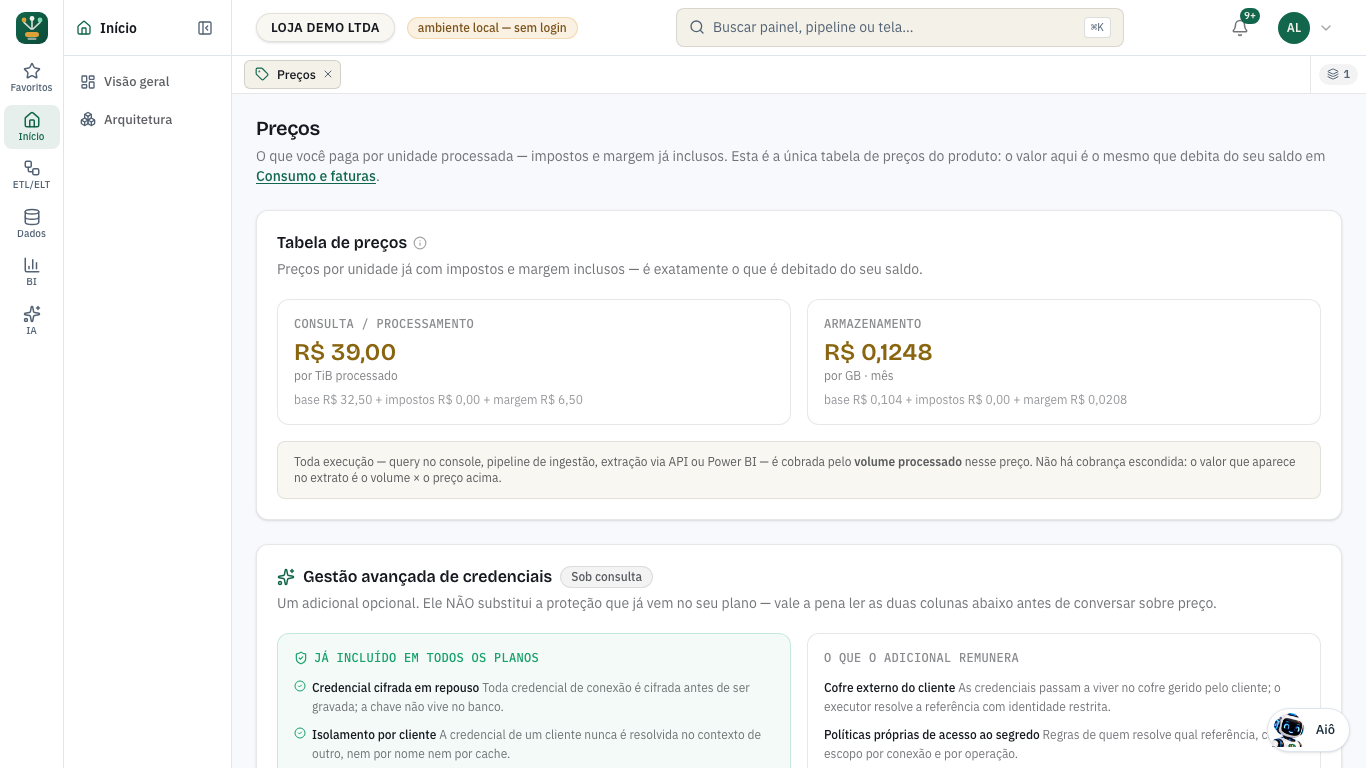Click the Sob consulta badge
Screen dimensions: 1366x768
[x=606, y=577]
